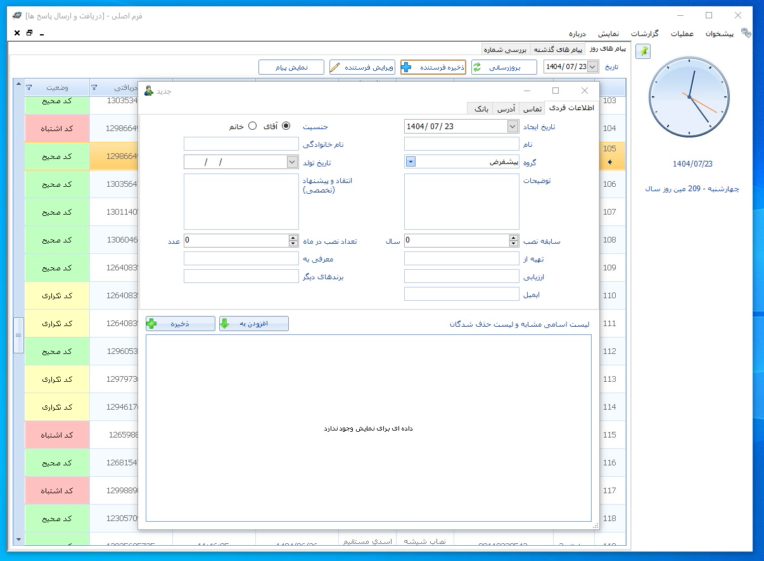Click the معرفی به input field
The height and width of the screenshot is (561, 764).
click(x=241, y=258)
